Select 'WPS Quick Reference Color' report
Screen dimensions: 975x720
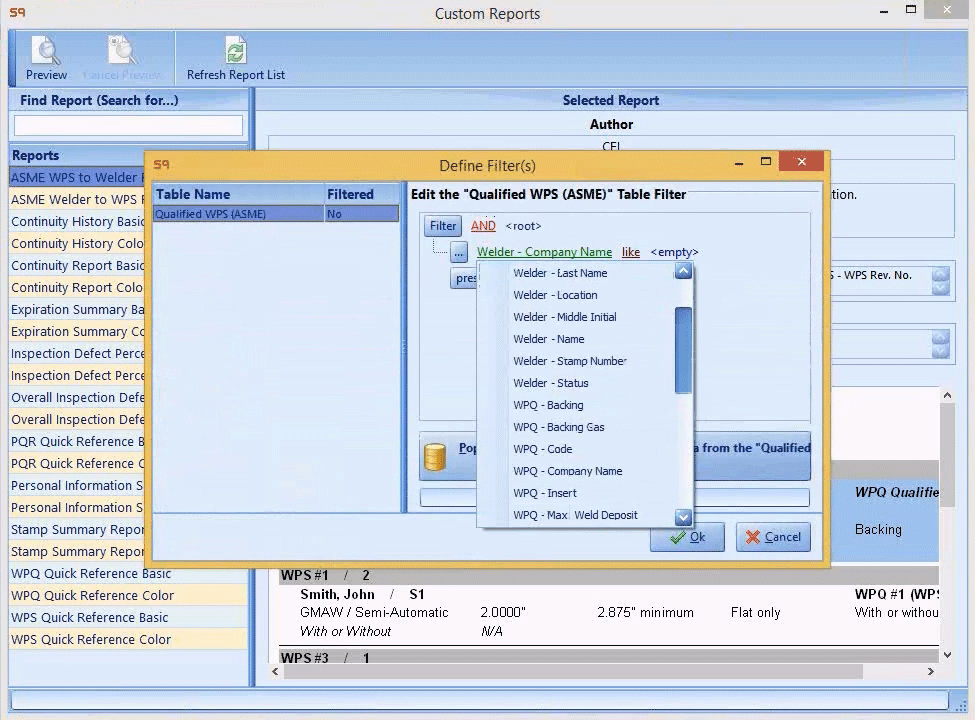(x=91, y=640)
